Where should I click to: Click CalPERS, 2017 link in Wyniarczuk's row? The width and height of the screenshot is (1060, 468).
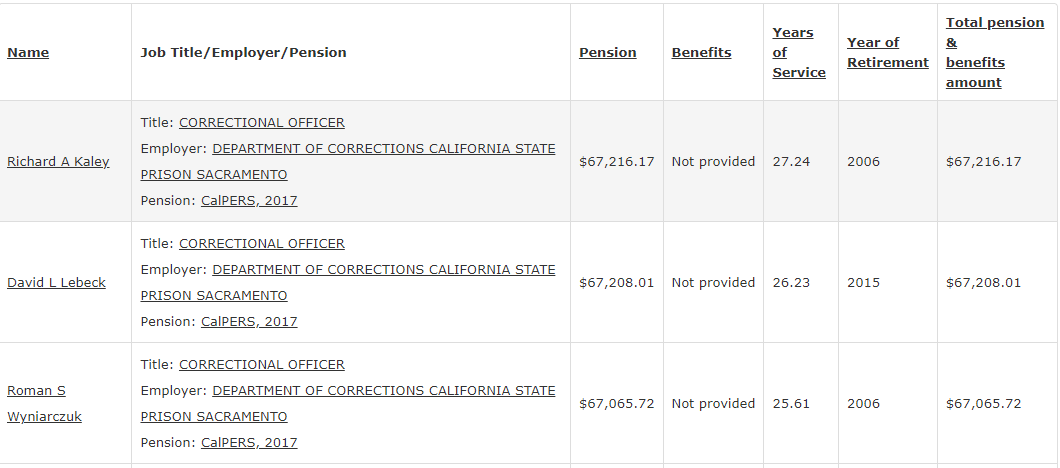[x=249, y=443]
